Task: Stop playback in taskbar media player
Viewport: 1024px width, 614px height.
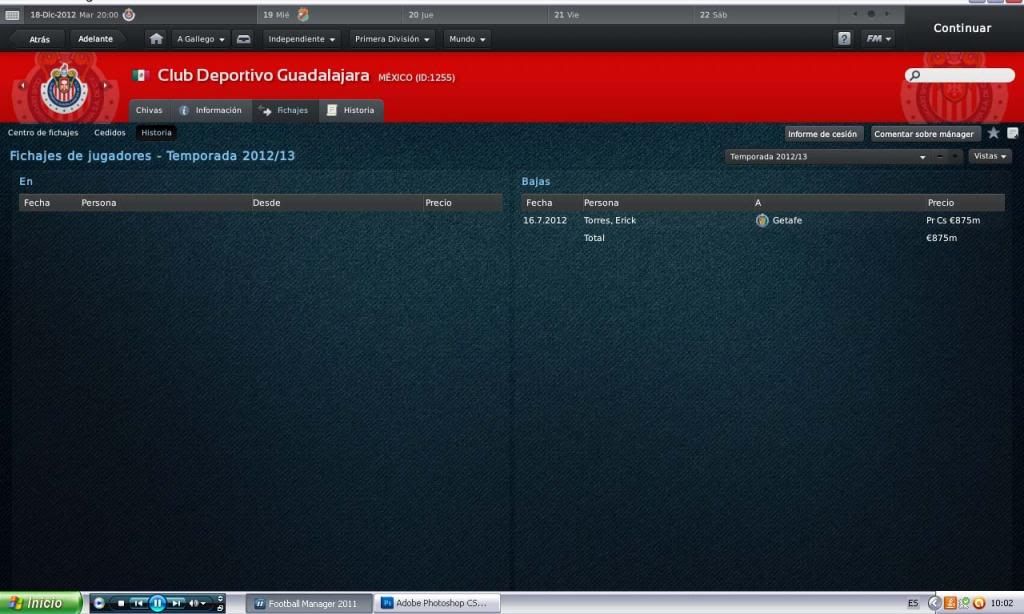Action: (x=121, y=604)
